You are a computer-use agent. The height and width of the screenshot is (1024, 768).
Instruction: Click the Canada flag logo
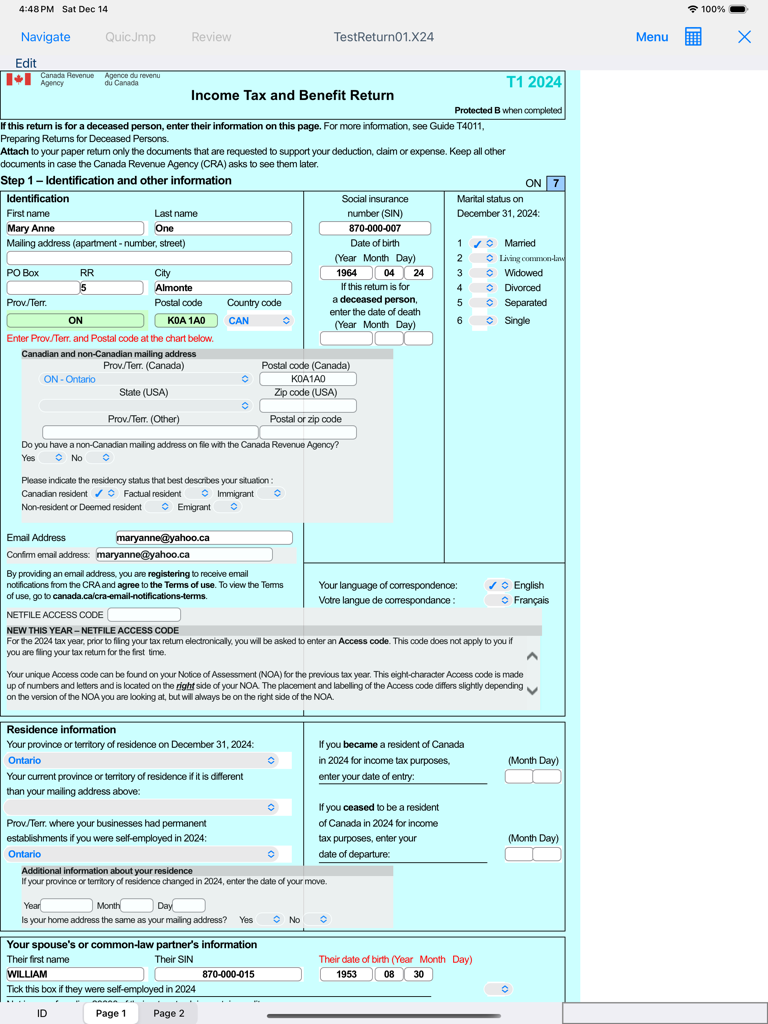(x=18, y=79)
